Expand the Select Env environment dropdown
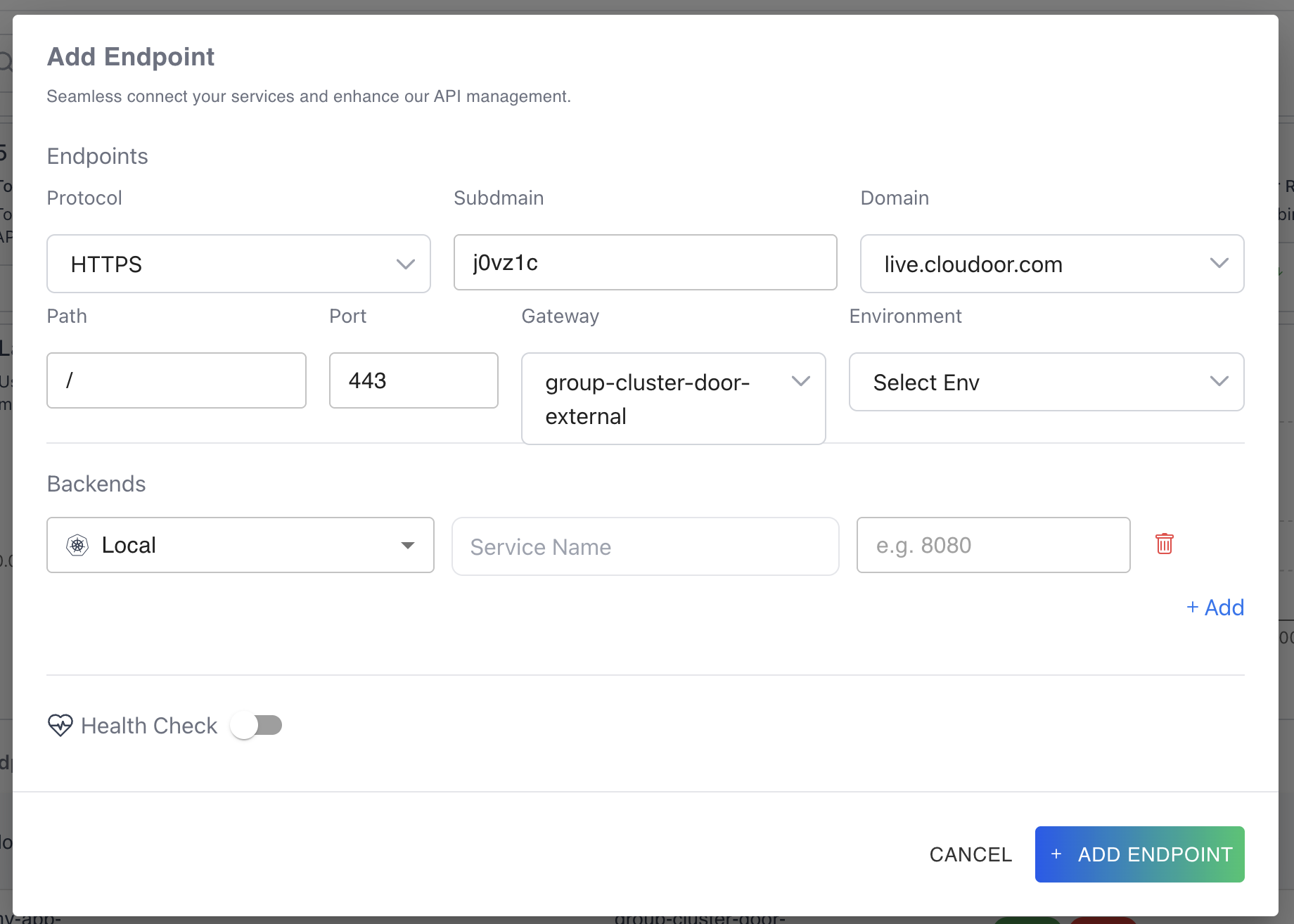1294x924 pixels. (x=1046, y=382)
